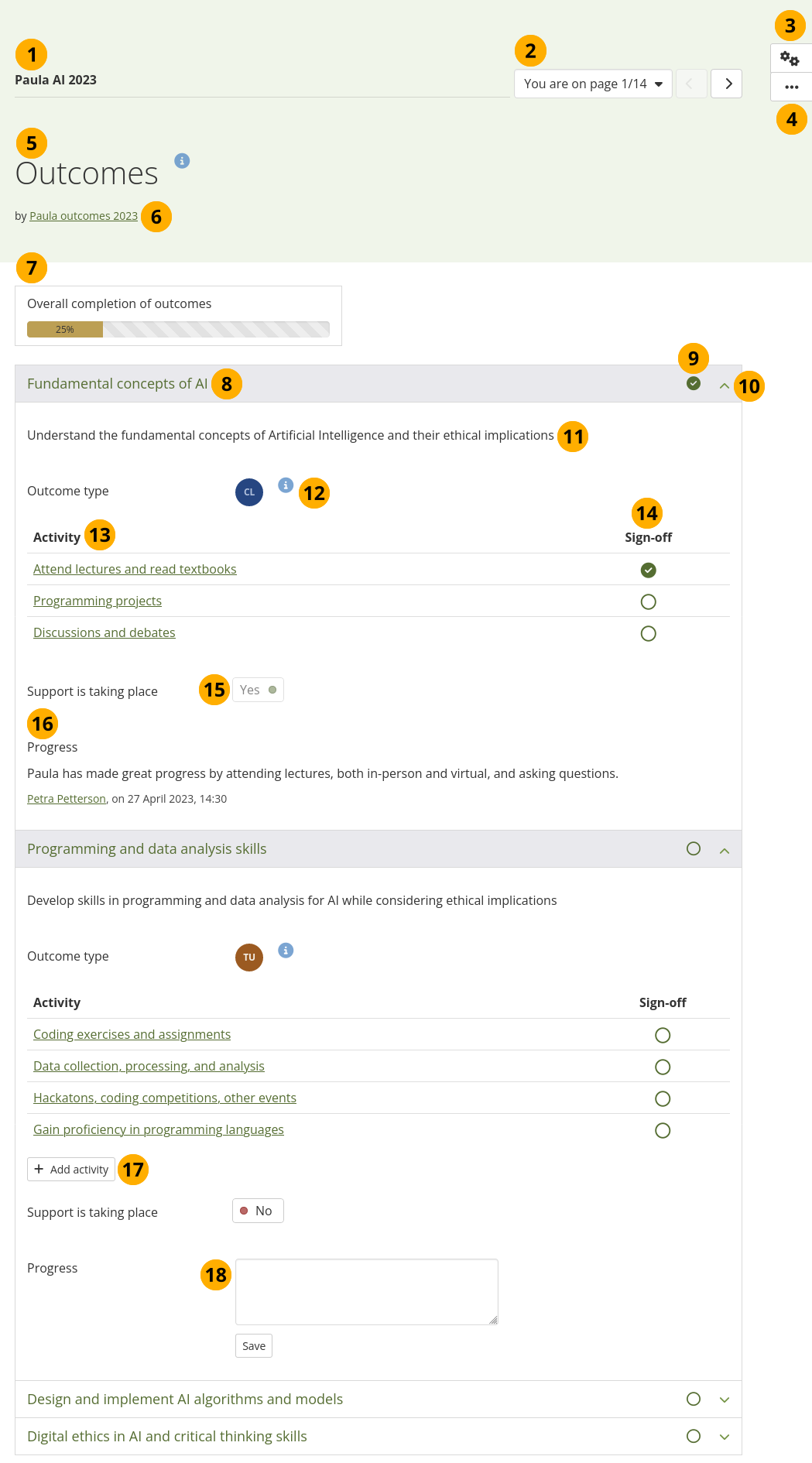Click into the Progress text area
Image resolution: width=812 pixels, height=1463 pixels.
click(366, 1291)
